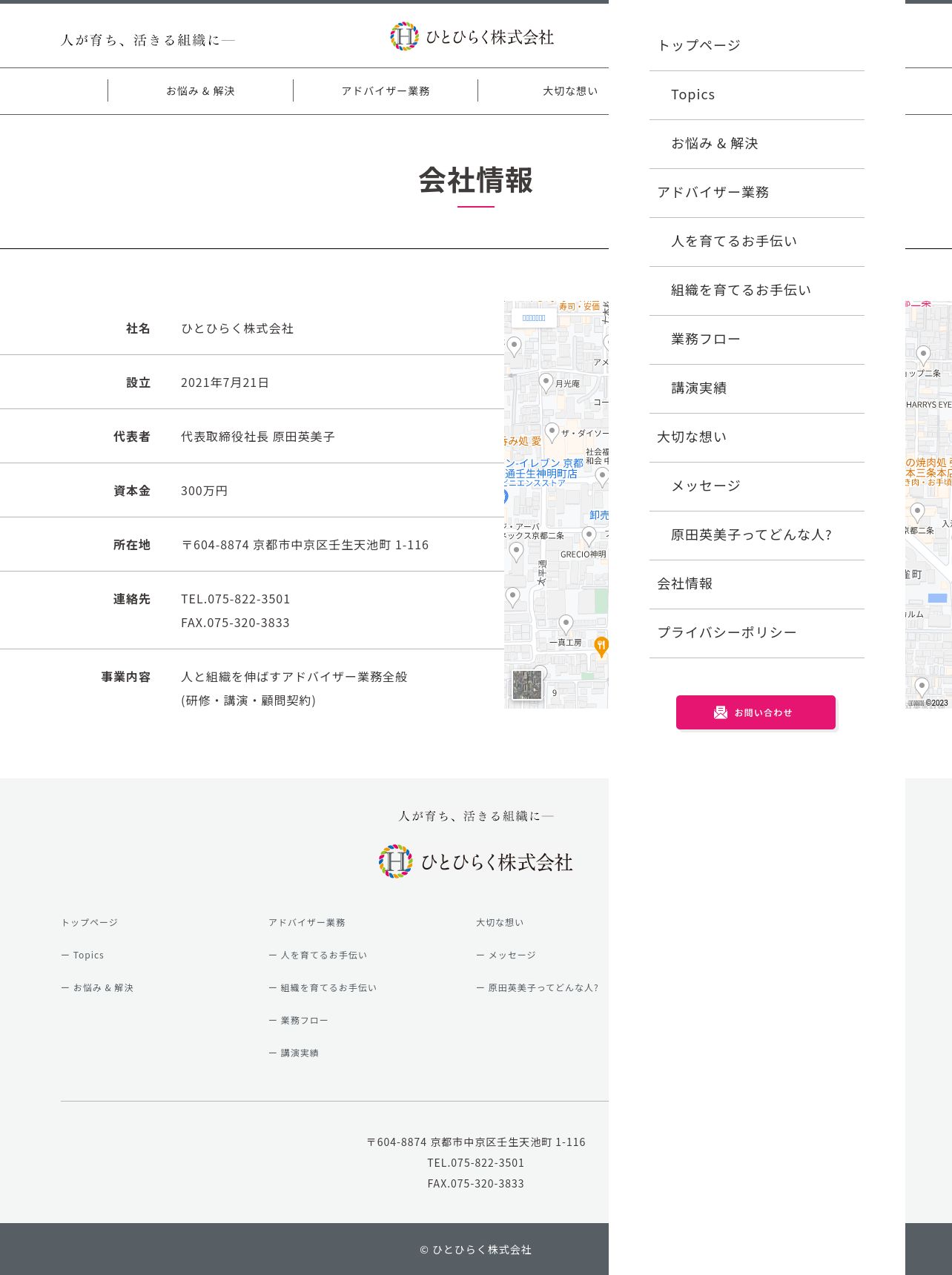Screen dimensions: 952x1275
Task: Click the copyright text © ひとひらく株式会社
Action: pos(476,1249)
